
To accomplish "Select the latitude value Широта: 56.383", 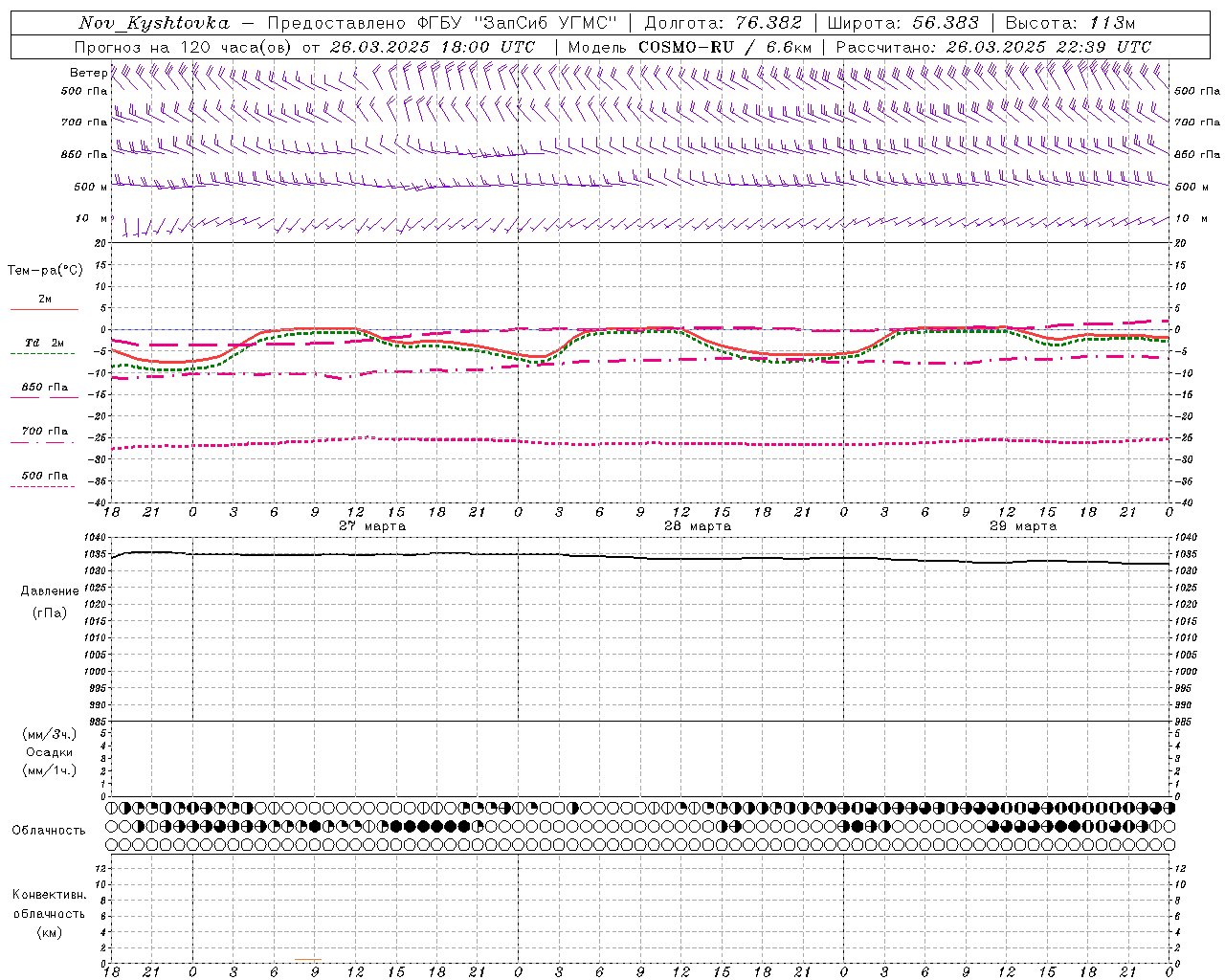I will pyautogui.click(x=902, y=23).
